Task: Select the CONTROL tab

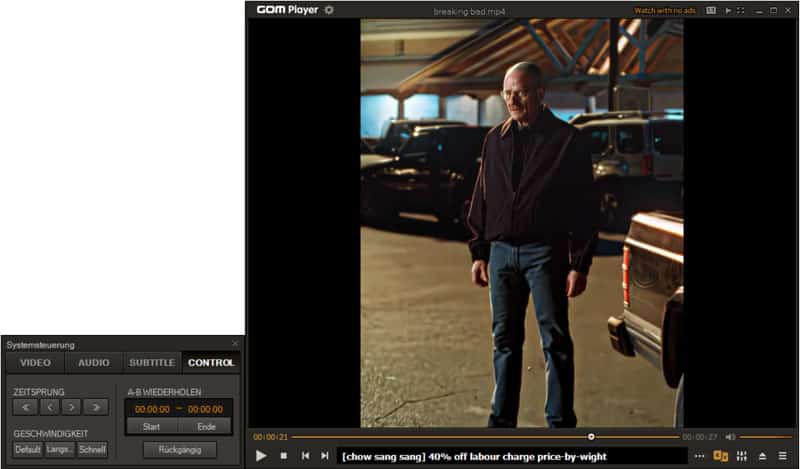Action: coord(211,362)
